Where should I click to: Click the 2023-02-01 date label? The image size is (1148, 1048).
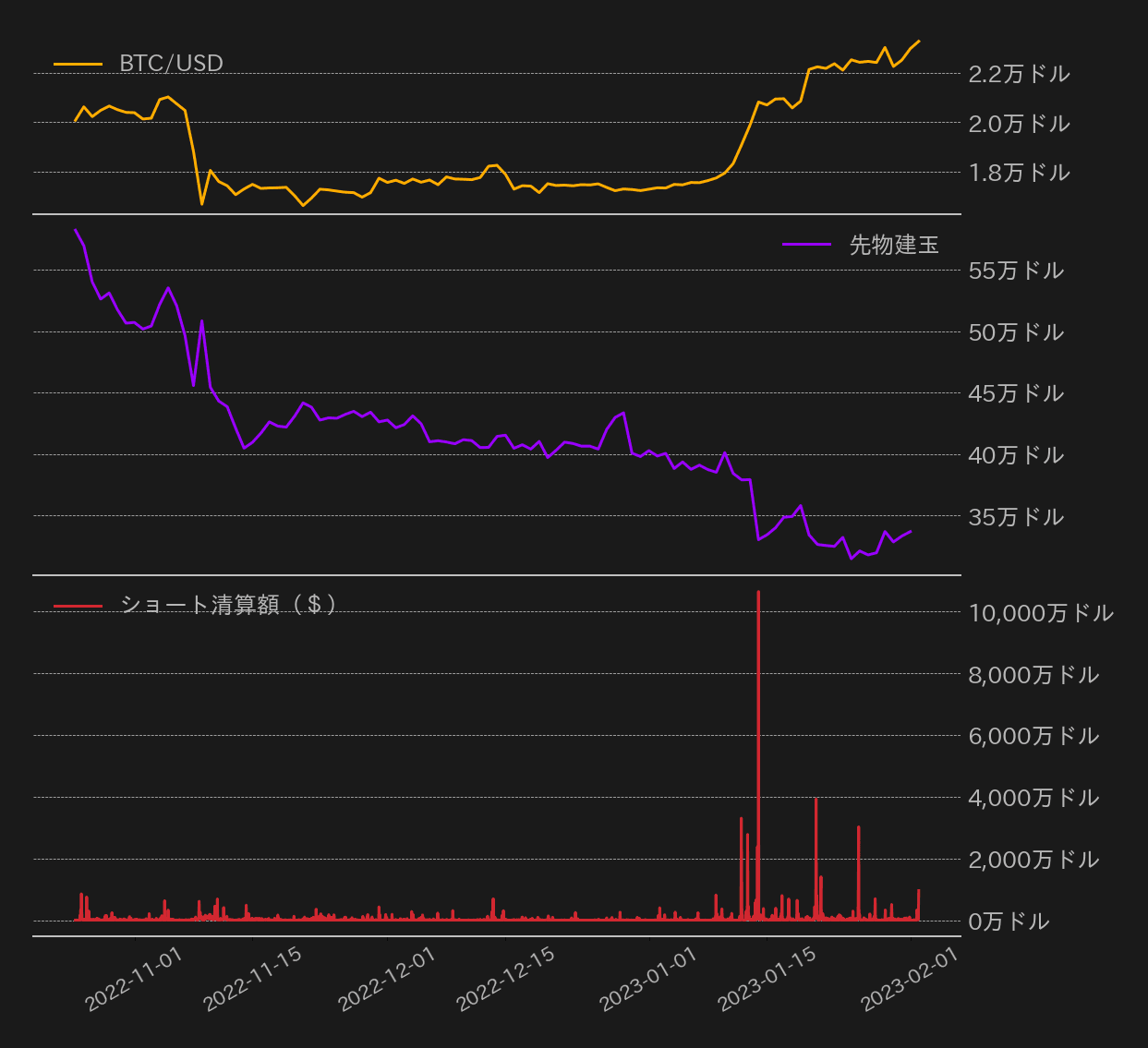click(910, 982)
